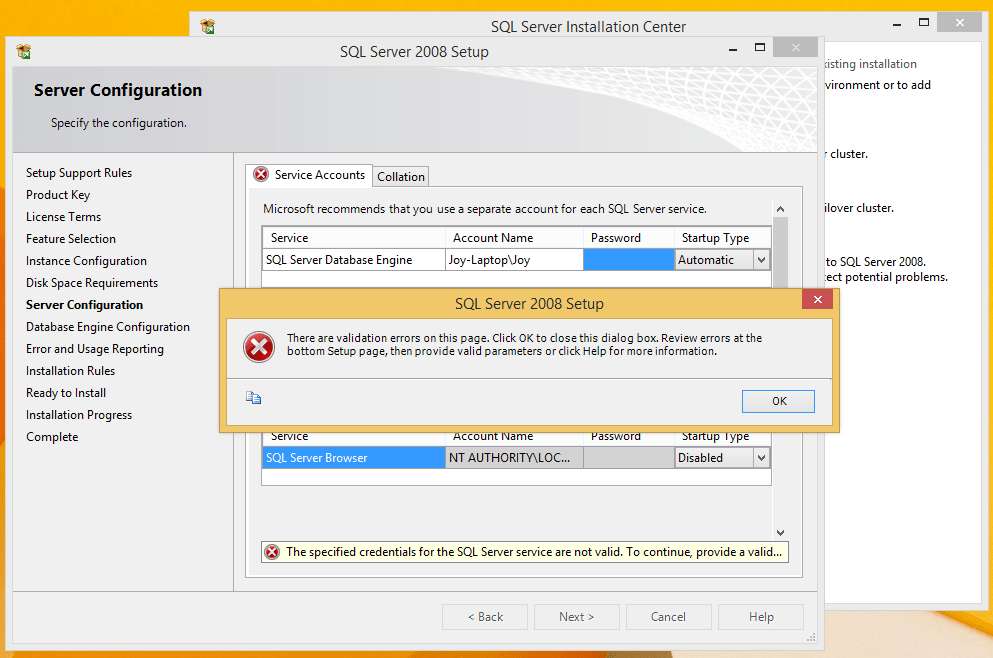
Task: Close the validation error dialog with X
Action: click(x=818, y=299)
